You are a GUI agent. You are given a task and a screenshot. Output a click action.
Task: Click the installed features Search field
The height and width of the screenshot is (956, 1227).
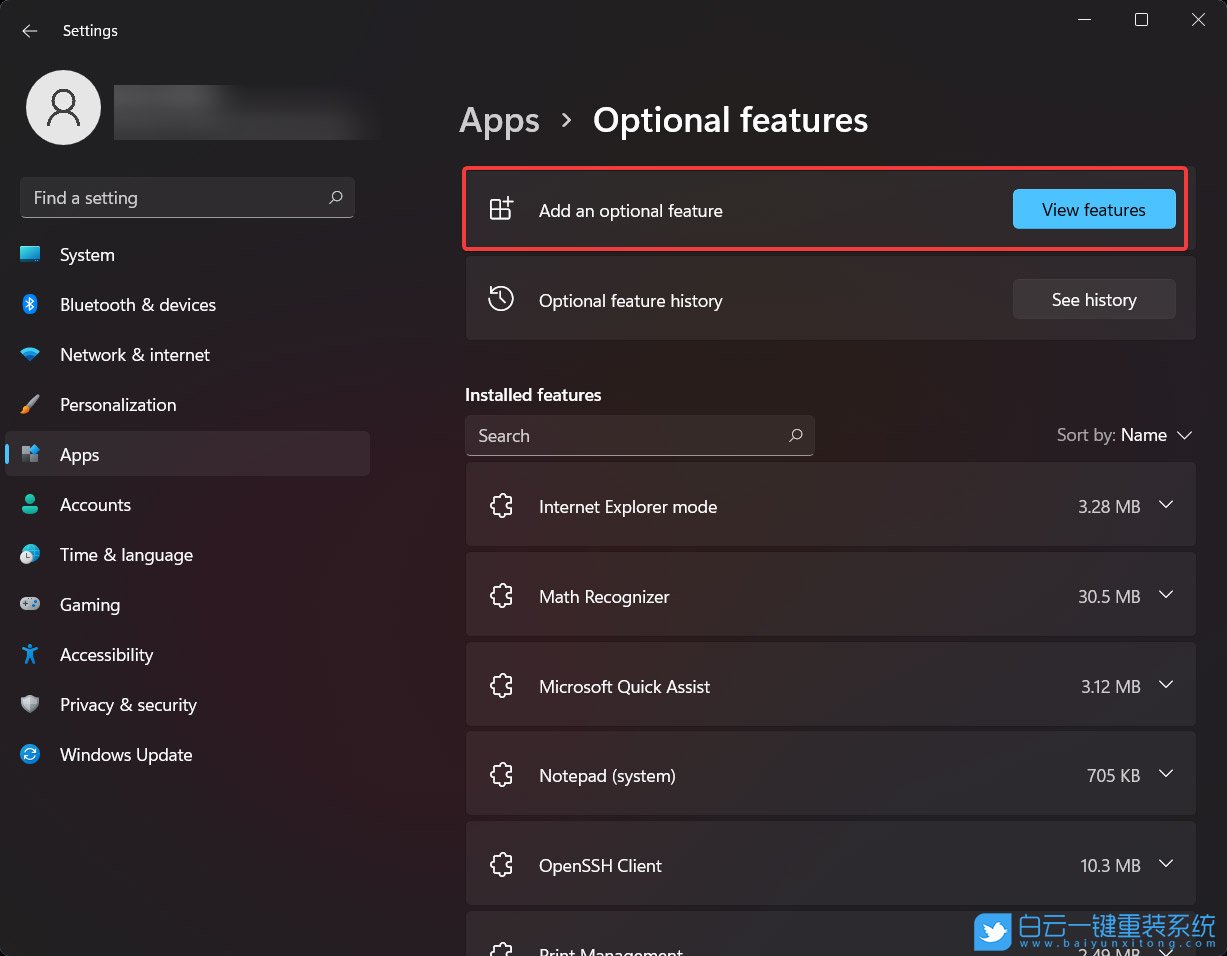(625, 436)
